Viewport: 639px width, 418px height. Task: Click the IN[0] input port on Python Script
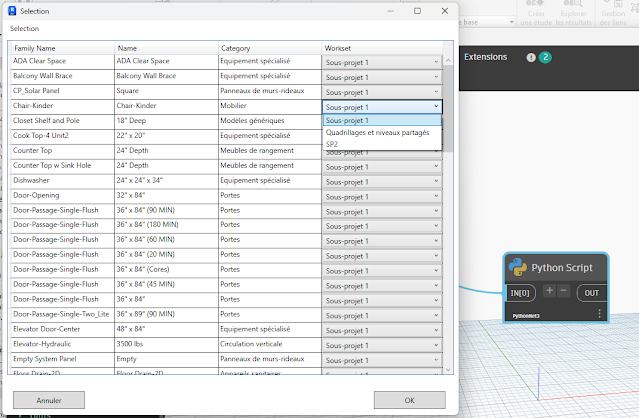point(521,293)
